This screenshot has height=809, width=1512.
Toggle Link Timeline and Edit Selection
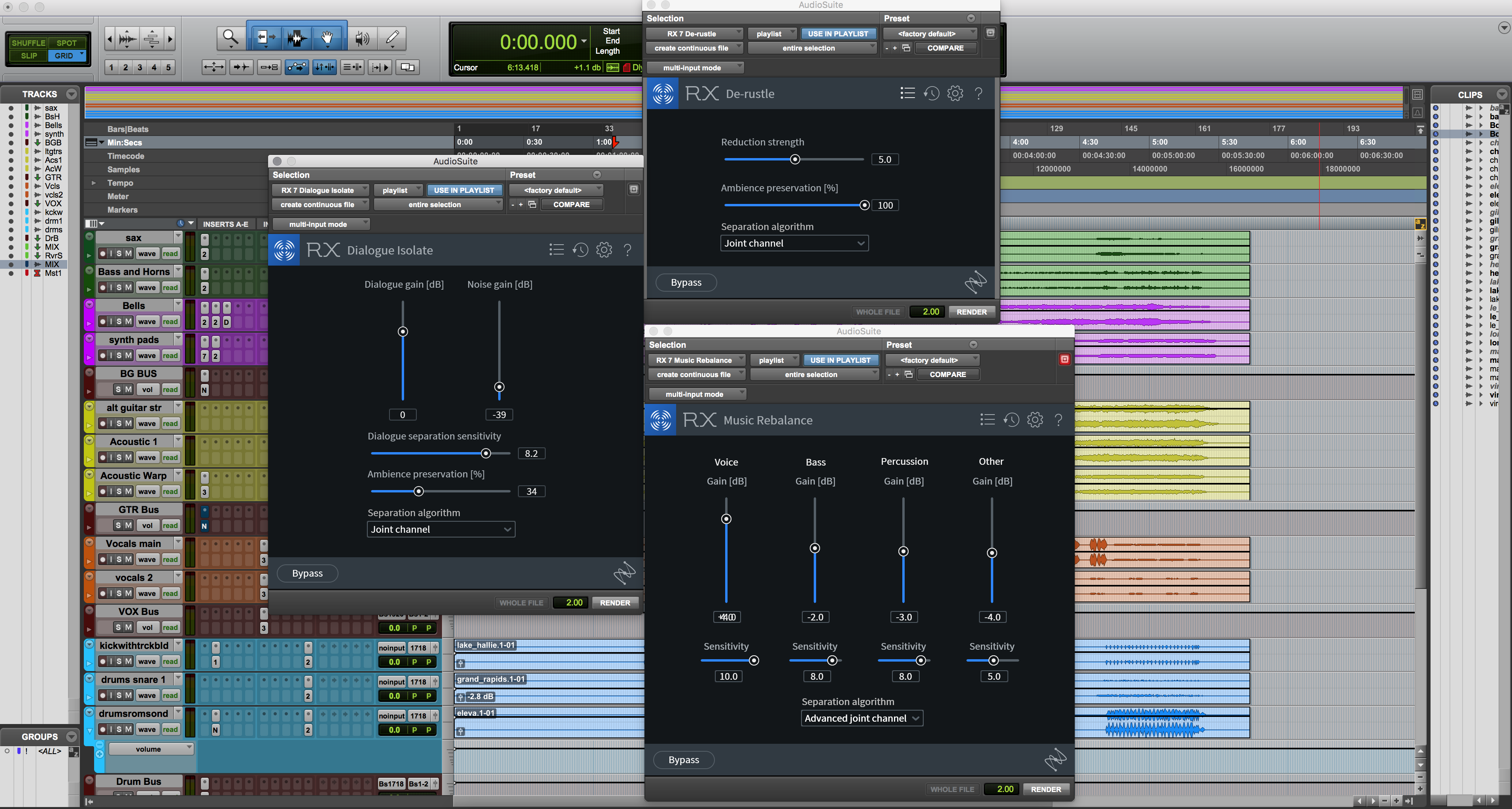pos(324,67)
